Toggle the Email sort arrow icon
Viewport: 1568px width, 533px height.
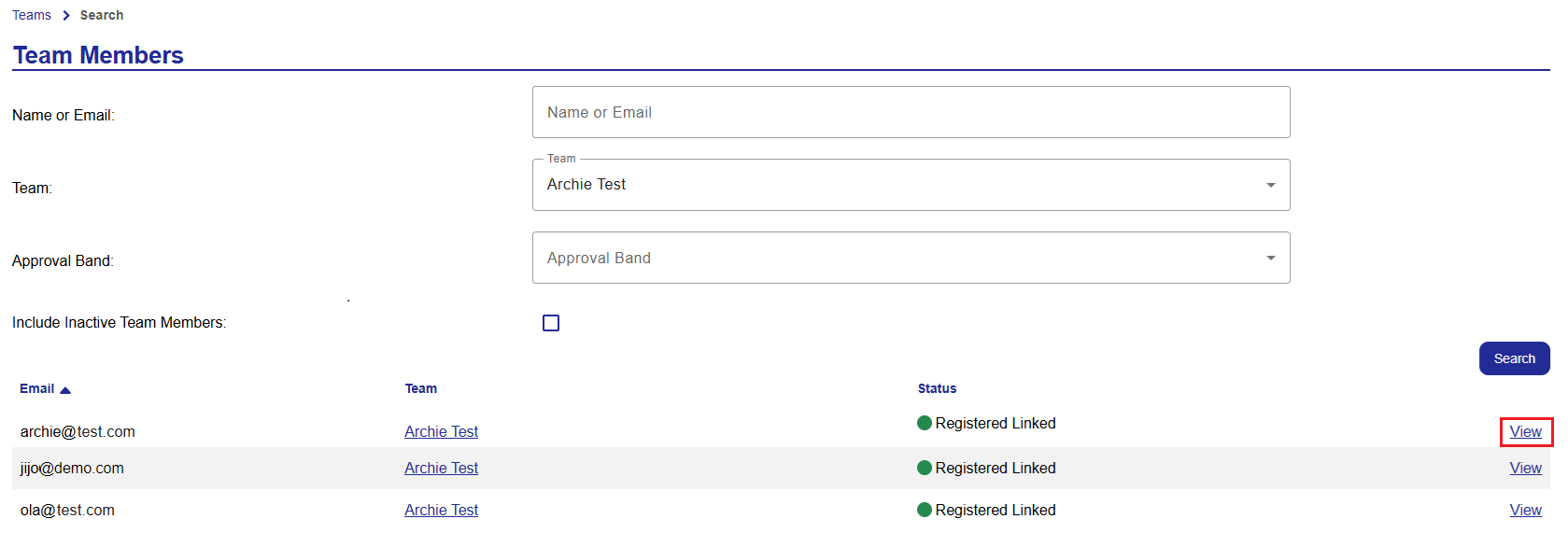click(x=65, y=390)
